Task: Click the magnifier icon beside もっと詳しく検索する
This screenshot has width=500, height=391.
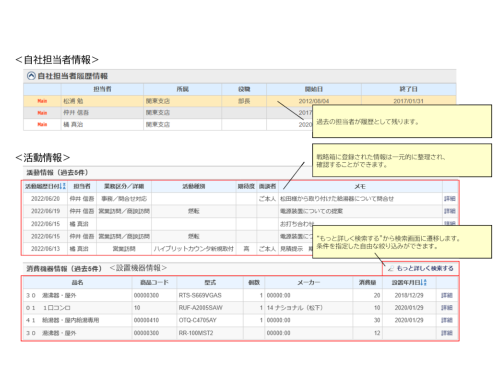Action: click(x=391, y=268)
